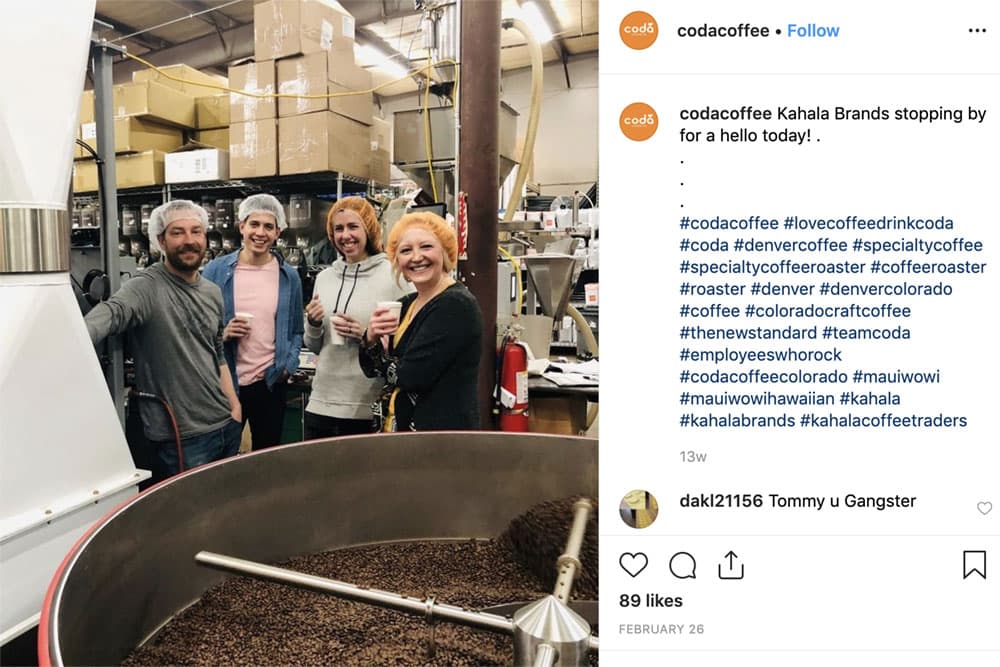The height and width of the screenshot is (667, 1000).
Task: Open the codacoffee username in header
Action: 723,31
